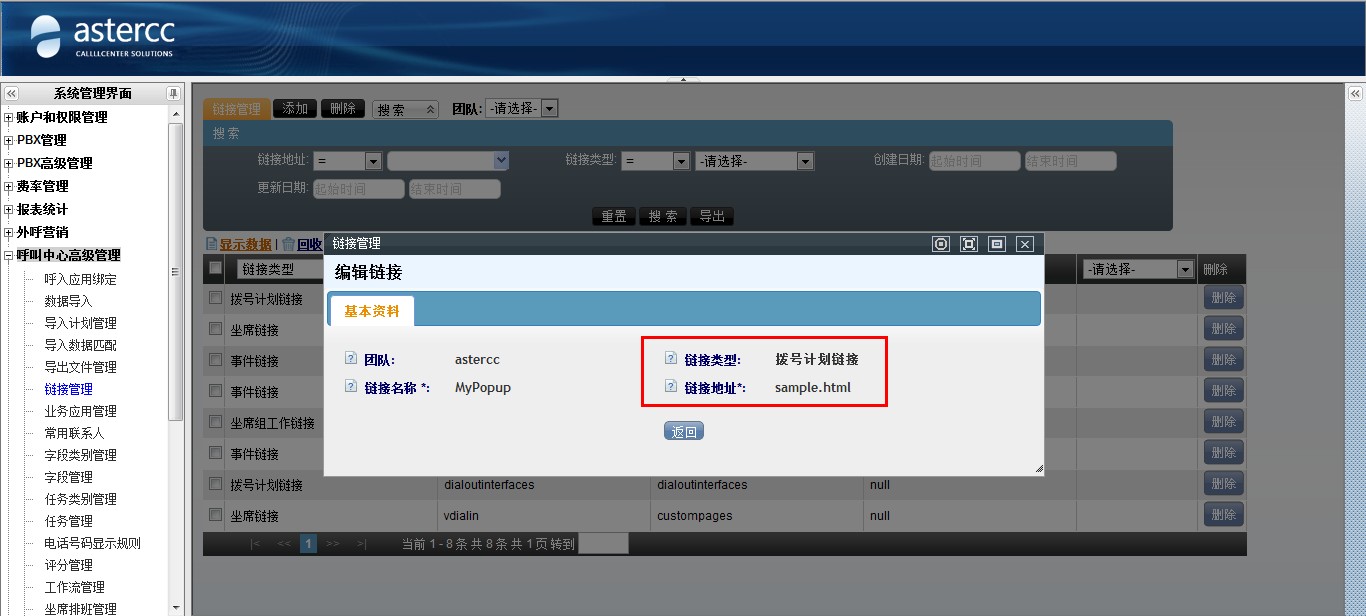The width and height of the screenshot is (1366, 616).
Task: Click the page jump input field
Action: [x=603, y=544]
